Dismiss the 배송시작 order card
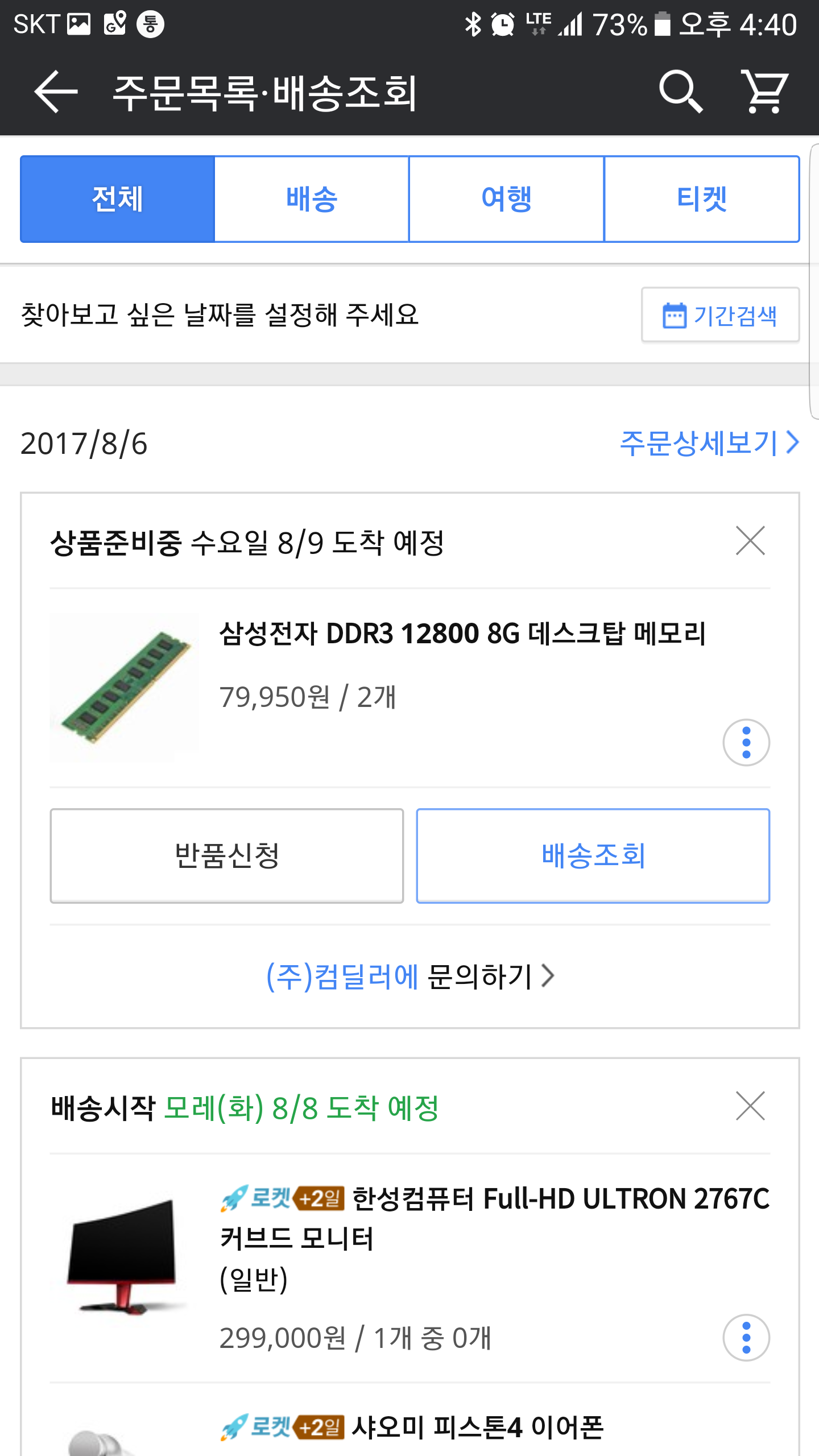 [750, 1106]
